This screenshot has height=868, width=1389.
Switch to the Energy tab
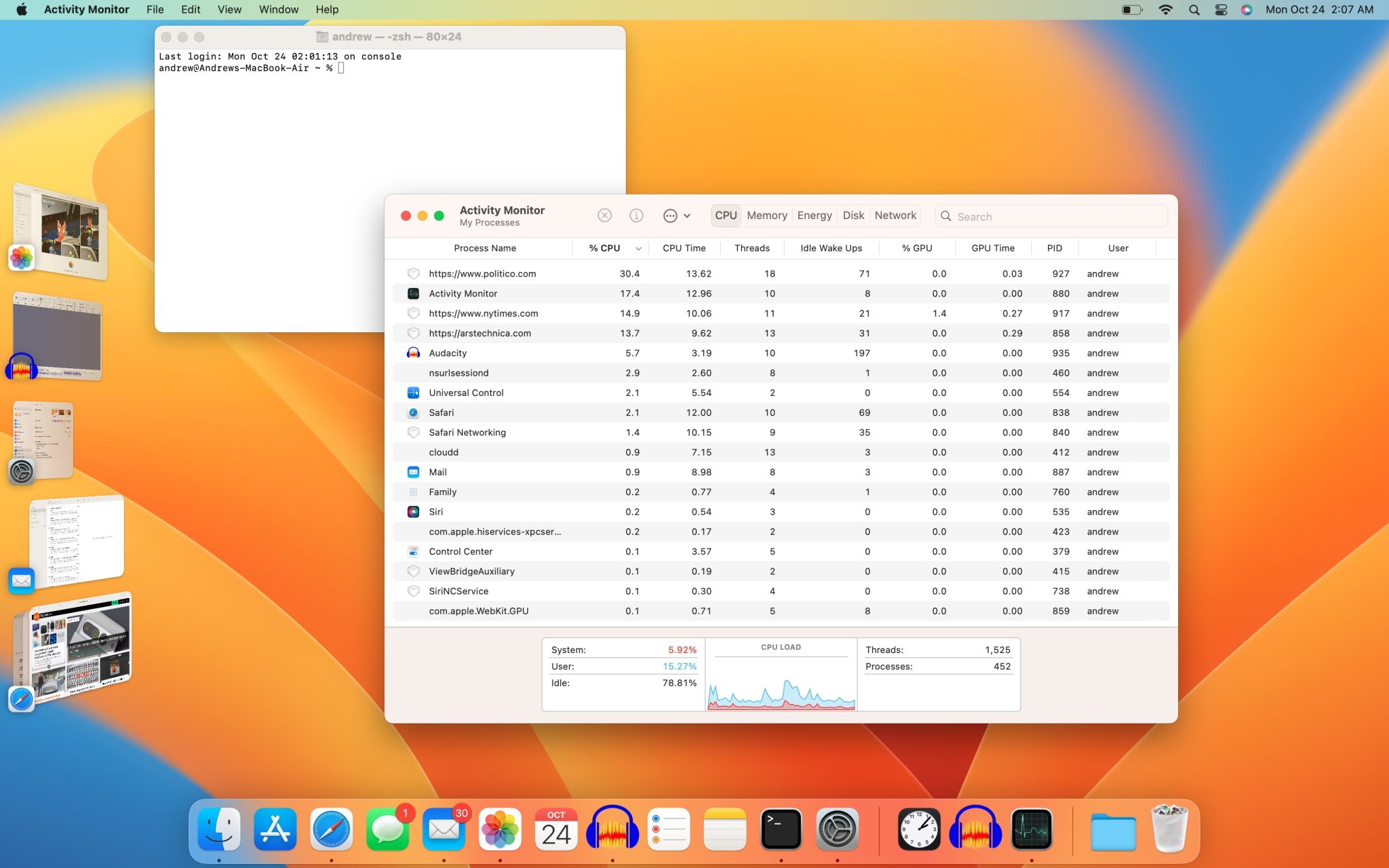click(x=814, y=215)
